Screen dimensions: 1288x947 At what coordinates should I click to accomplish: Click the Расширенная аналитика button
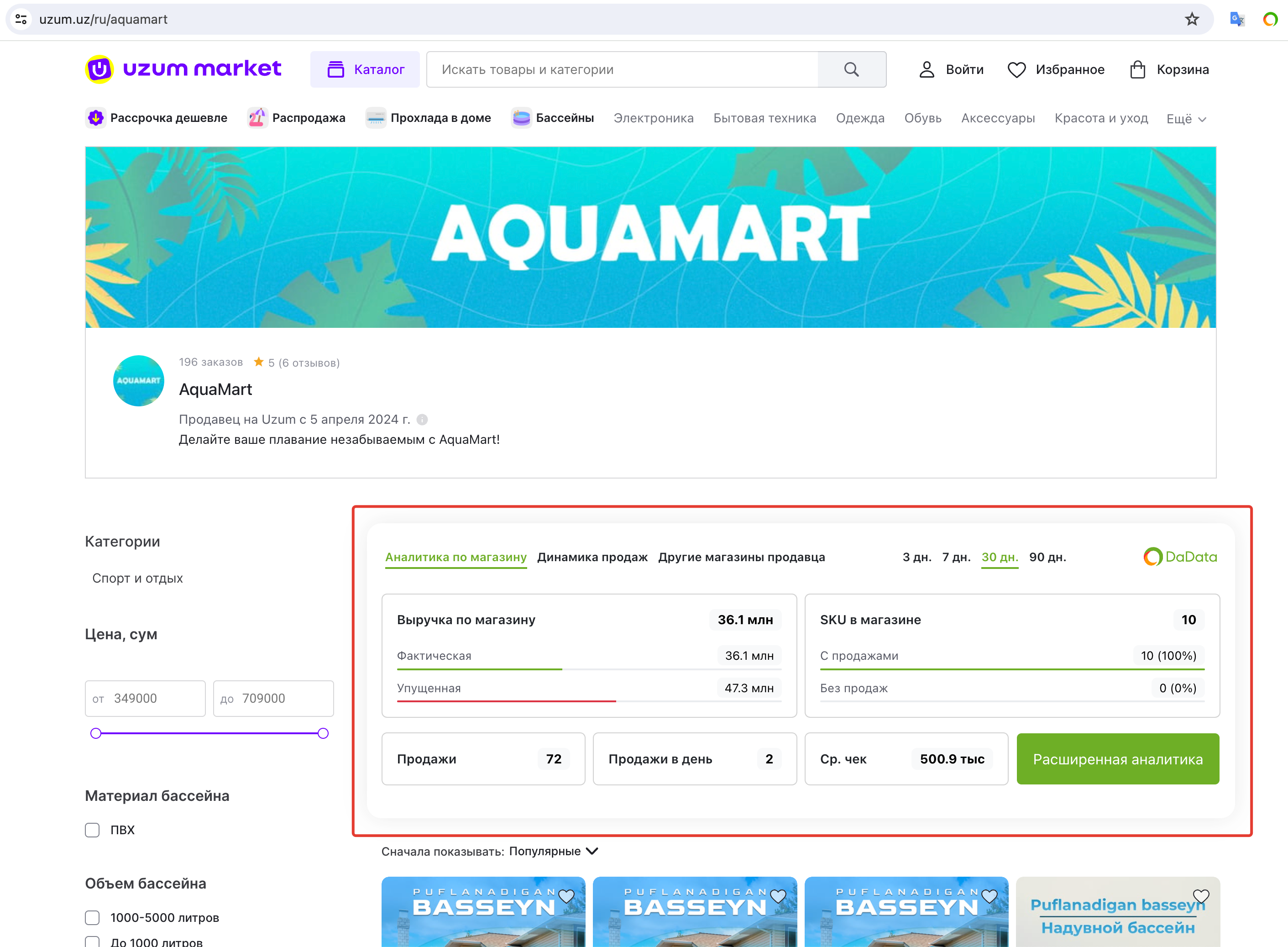pyautogui.click(x=1117, y=759)
